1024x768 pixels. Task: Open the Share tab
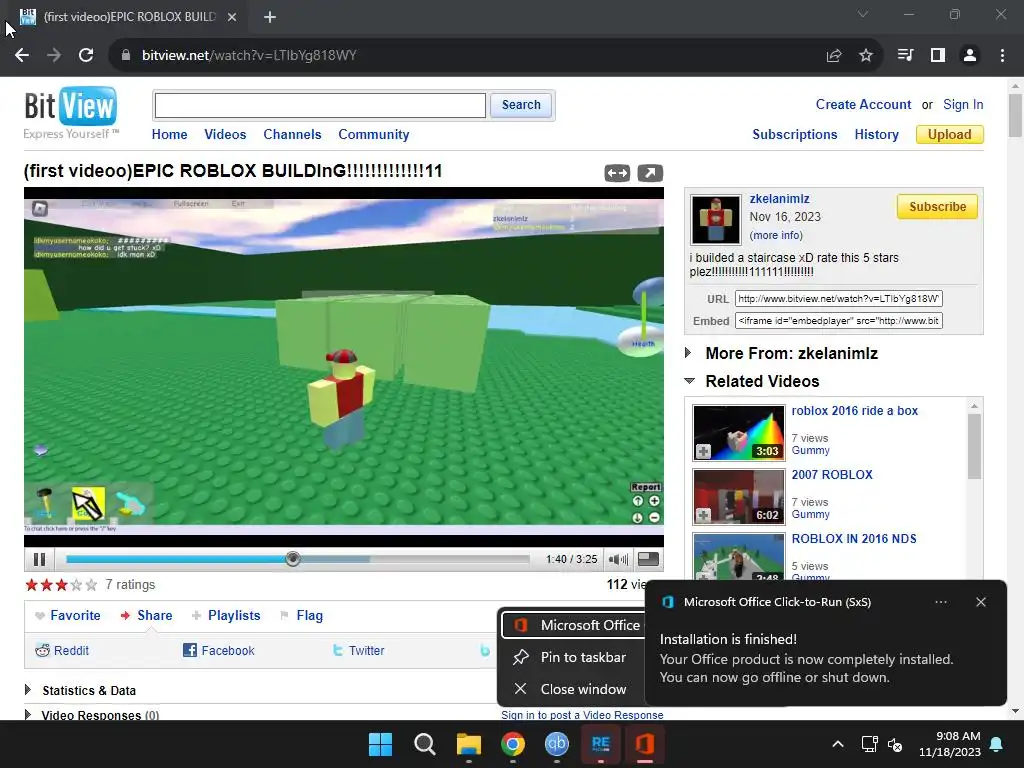pos(147,615)
